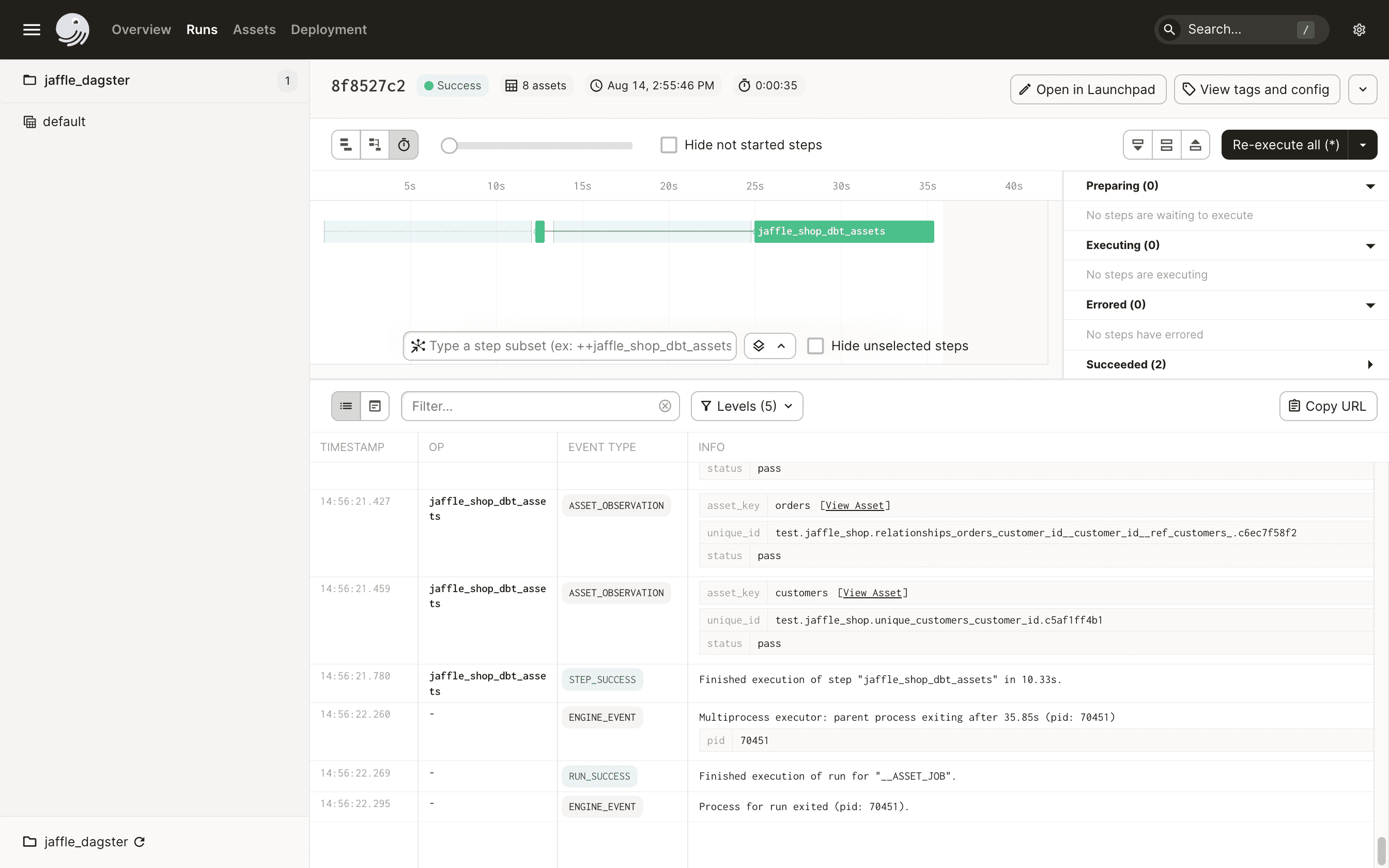
Task: Open Levels (5) filter dropdown
Action: (747, 405)
